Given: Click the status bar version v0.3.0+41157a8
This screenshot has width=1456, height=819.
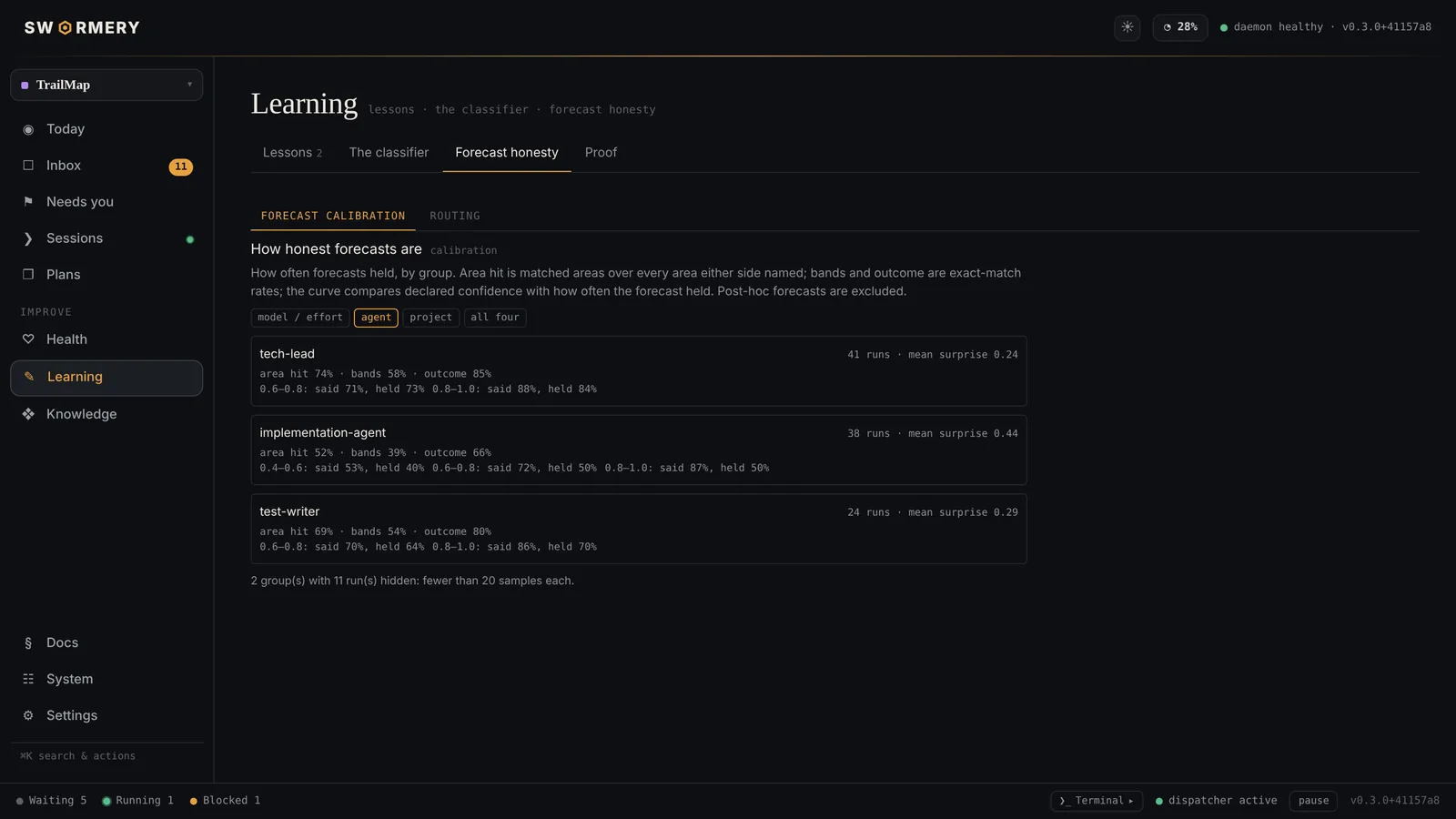Looking at the screenshot, I should [x=1395, y=801].
